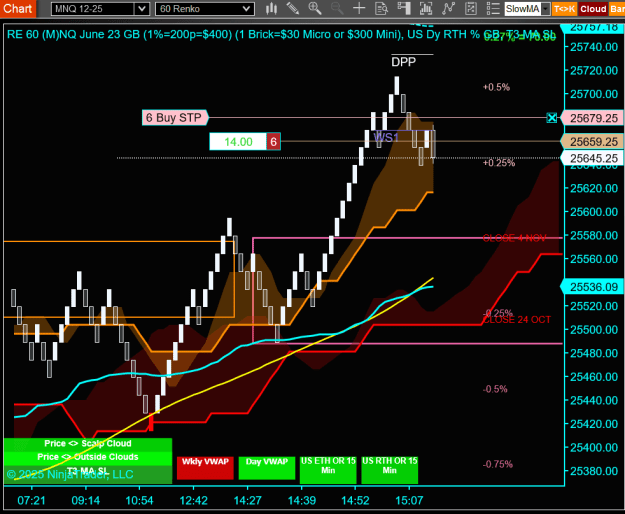
Task: Open the MNQ 12-25 instrument dropdown
Action: (100, 9)
